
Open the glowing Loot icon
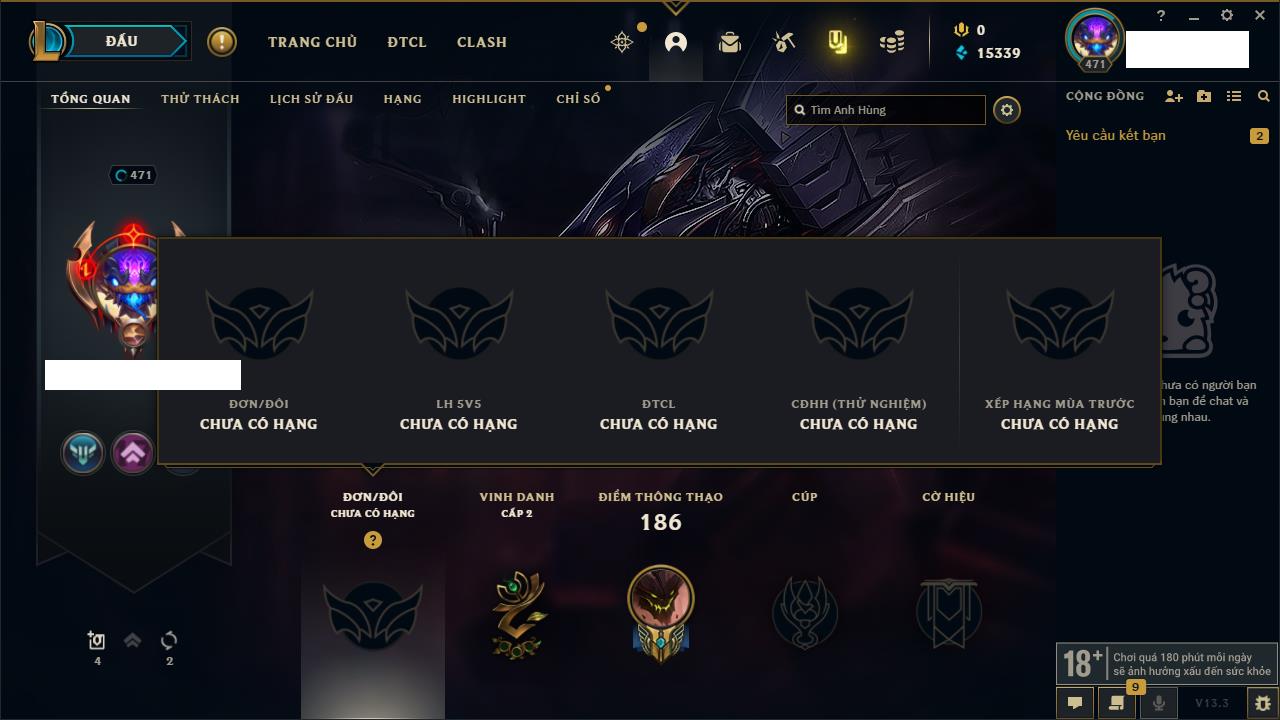click(838, 42)
